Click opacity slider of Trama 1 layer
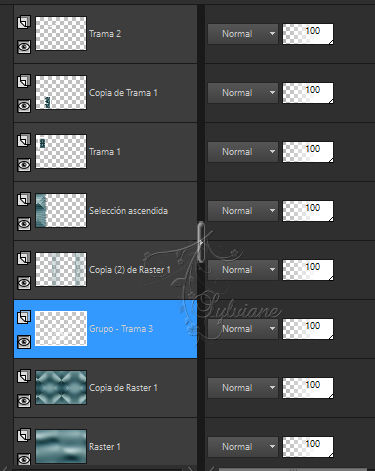The image size is (375, 471). tap(308, 152)
